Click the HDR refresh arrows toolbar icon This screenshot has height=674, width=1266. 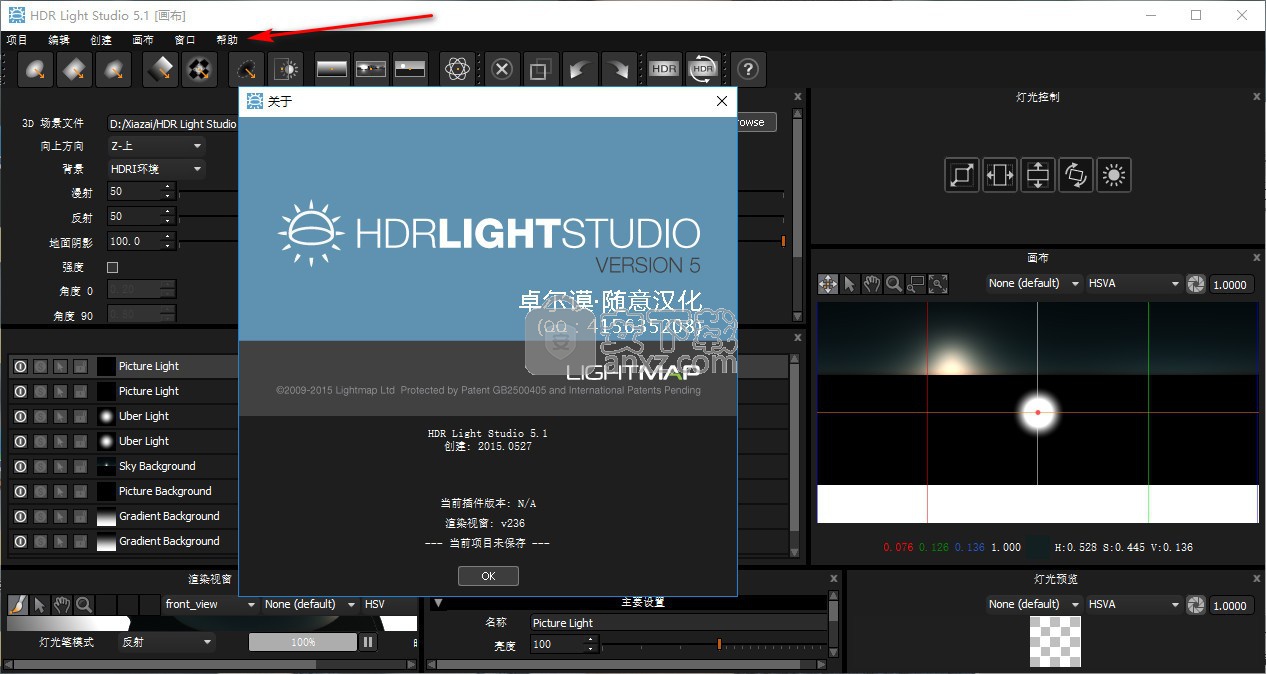[704, 69]
